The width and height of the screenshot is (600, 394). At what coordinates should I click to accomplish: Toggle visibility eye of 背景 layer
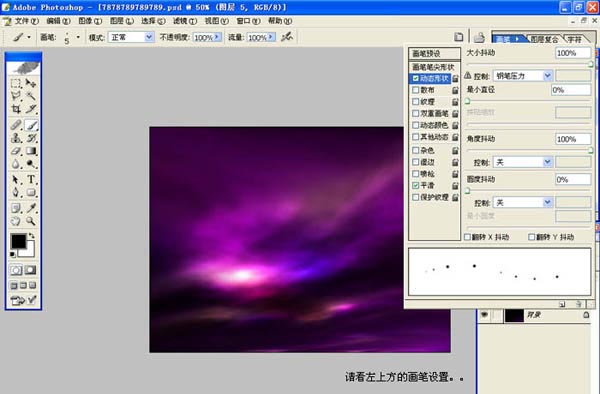click(x=484, y=315)
